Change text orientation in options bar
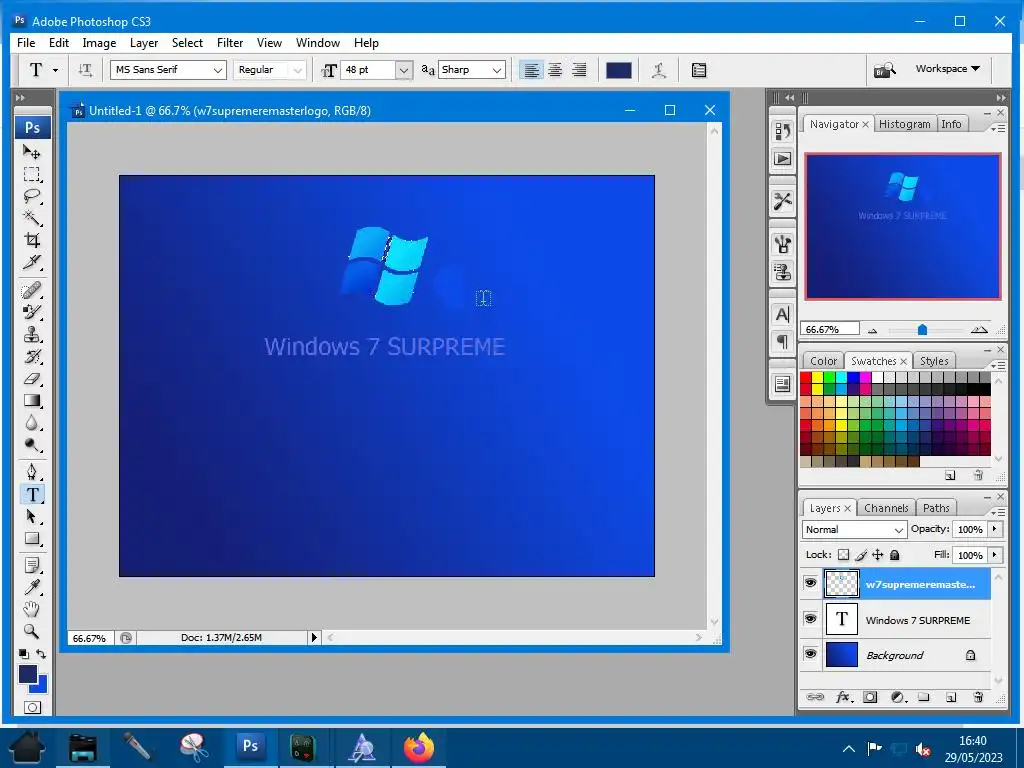Screen dimensions: 1024x768 point(85,70)
